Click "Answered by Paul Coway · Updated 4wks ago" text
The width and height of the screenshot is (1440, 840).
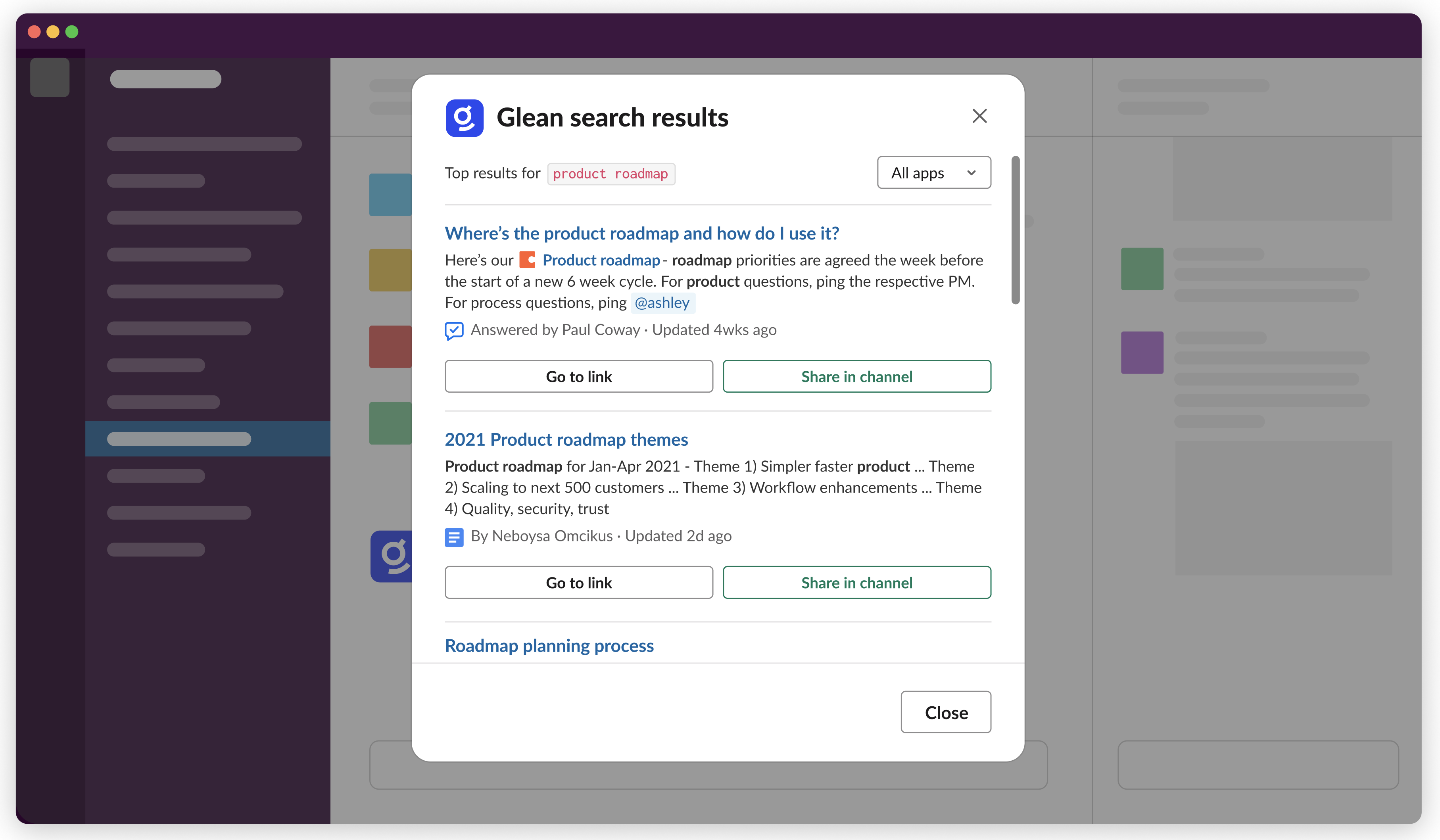pos(623,330)
